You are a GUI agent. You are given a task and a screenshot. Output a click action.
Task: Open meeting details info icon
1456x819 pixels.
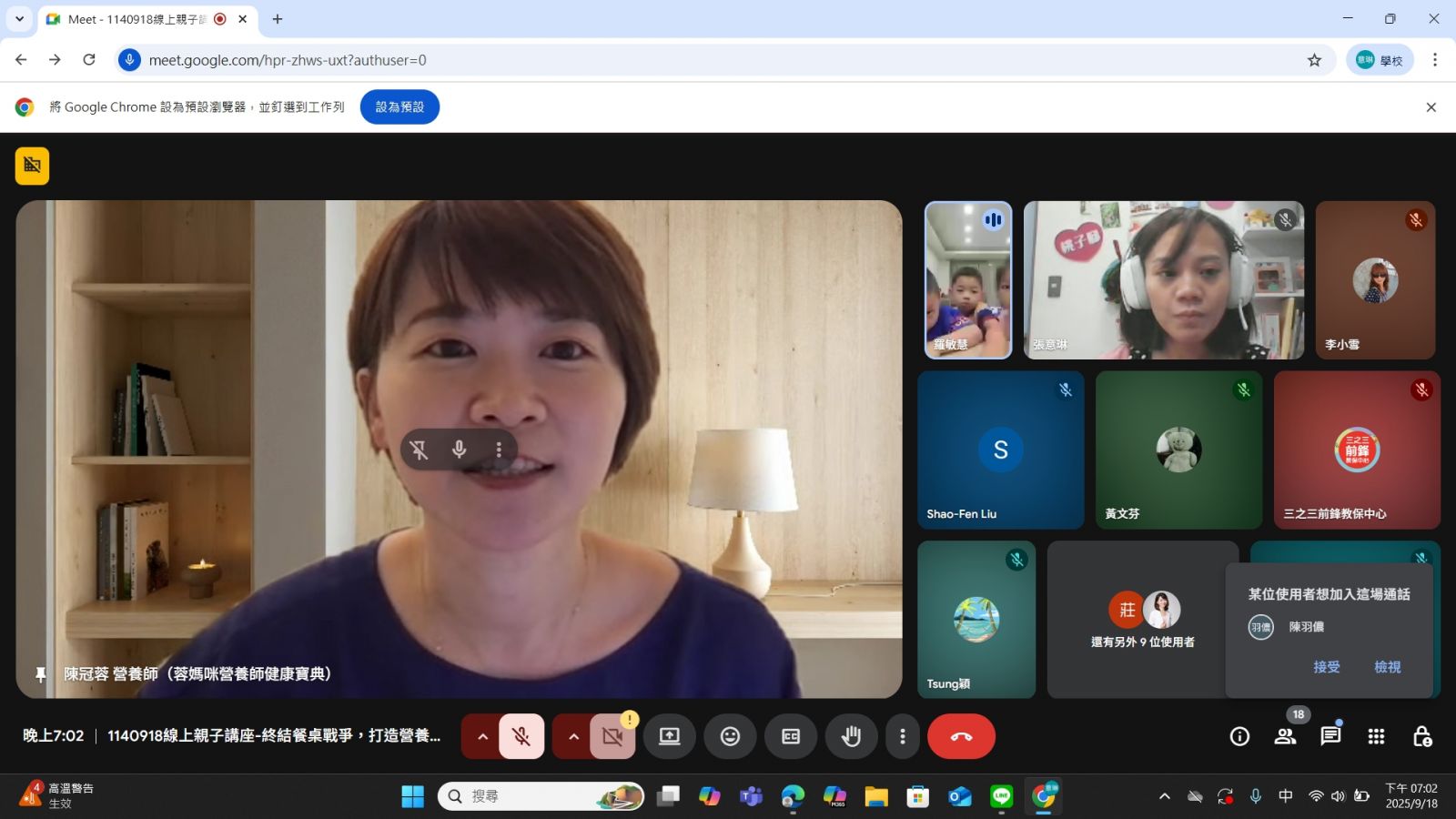pos(1239,736)
